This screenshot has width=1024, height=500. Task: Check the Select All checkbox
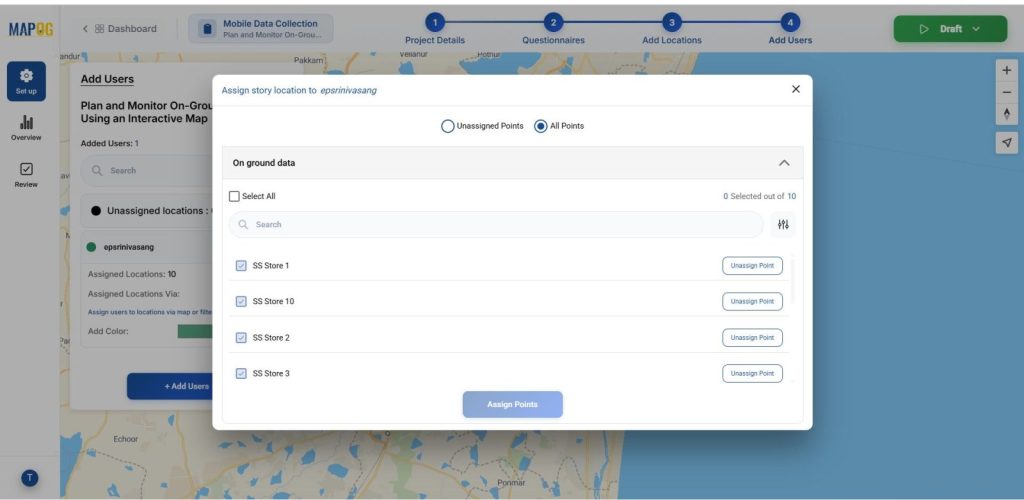[x=234, y=196]
